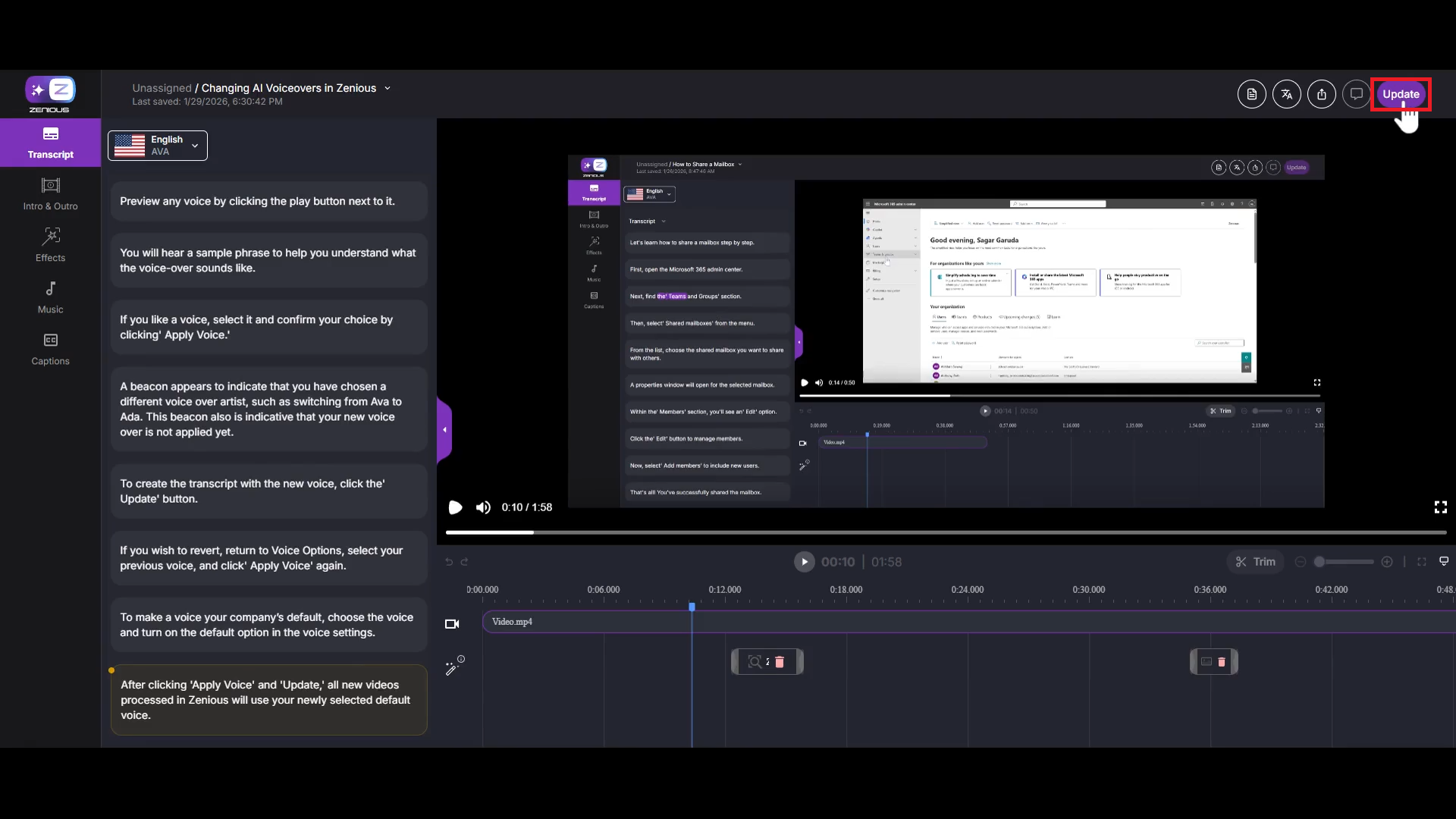The image size is (1456, 819).
Task: Toggle the video track camera icon
Action: (x=452, y=624)
